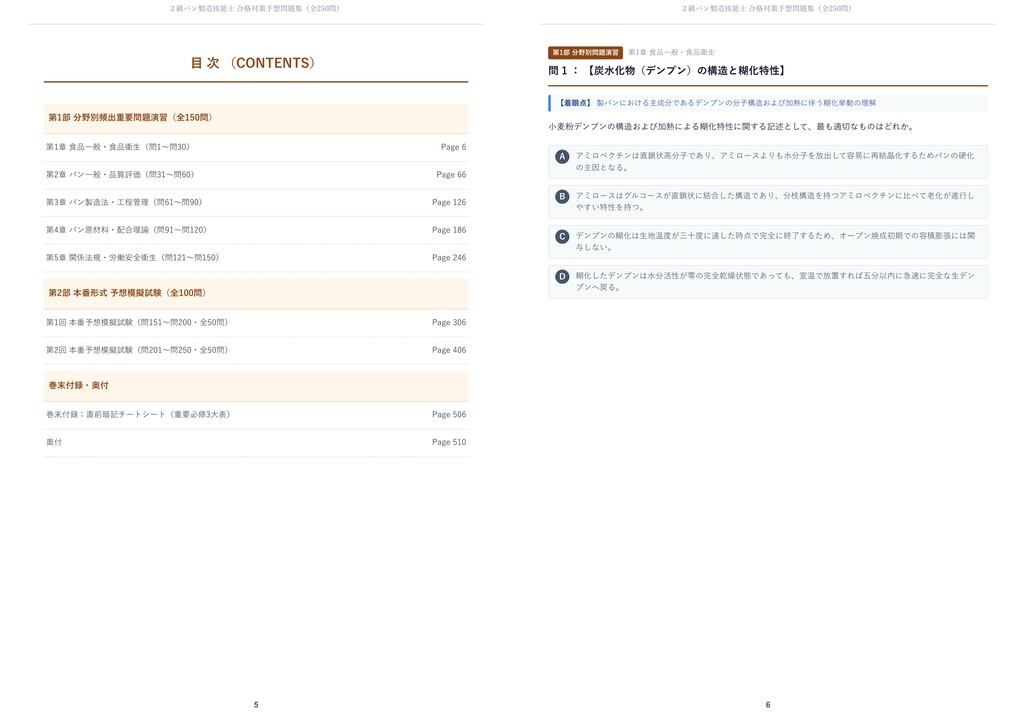Open 第1回 本番予想模擬試験 (問151〜問200) entry
The width and height of the screenshot is (1024, 724).
[x=256, y=323]
